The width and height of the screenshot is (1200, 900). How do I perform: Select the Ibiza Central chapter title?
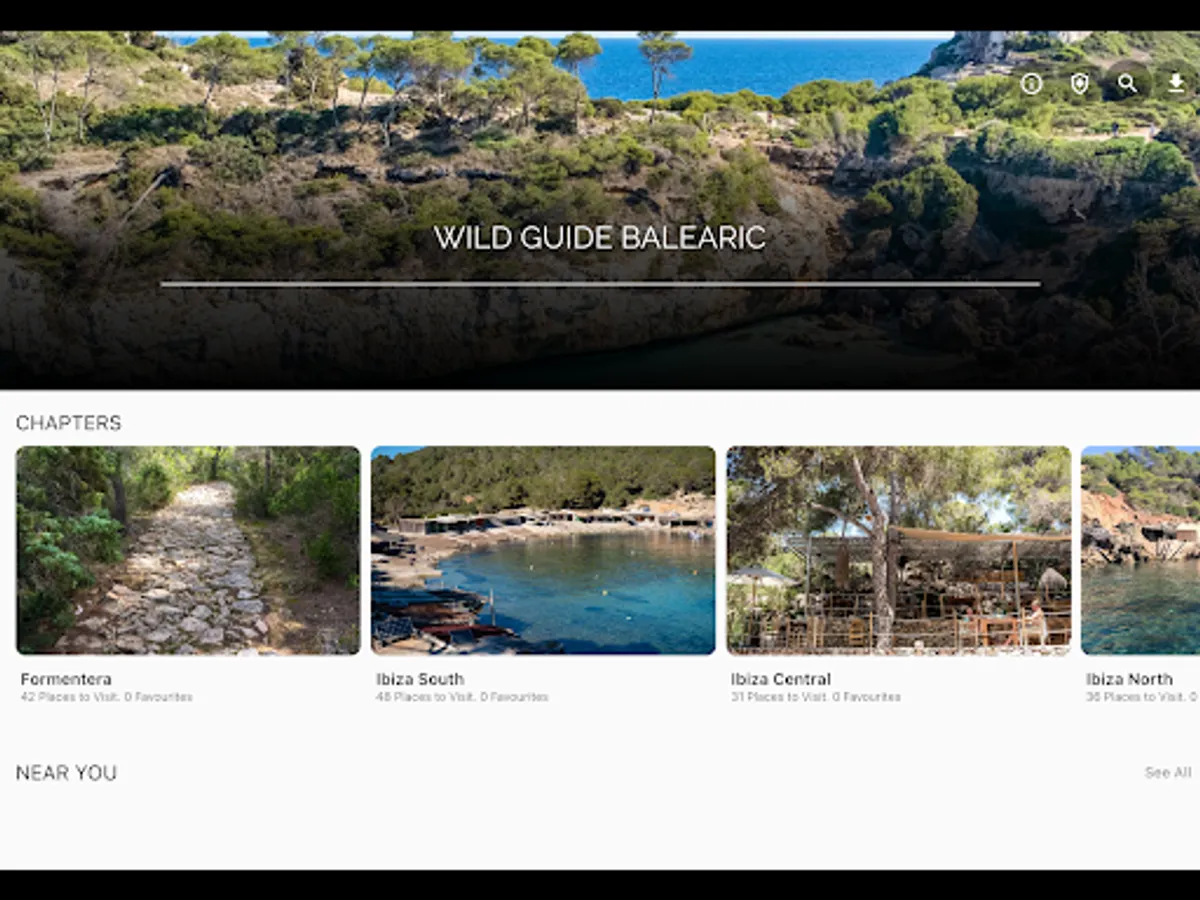pos(781,679)
